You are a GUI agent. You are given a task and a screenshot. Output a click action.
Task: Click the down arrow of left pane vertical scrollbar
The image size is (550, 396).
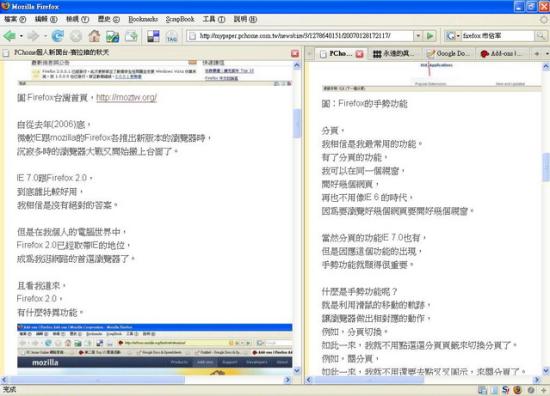pyautogui.click(x=297, y=370)
